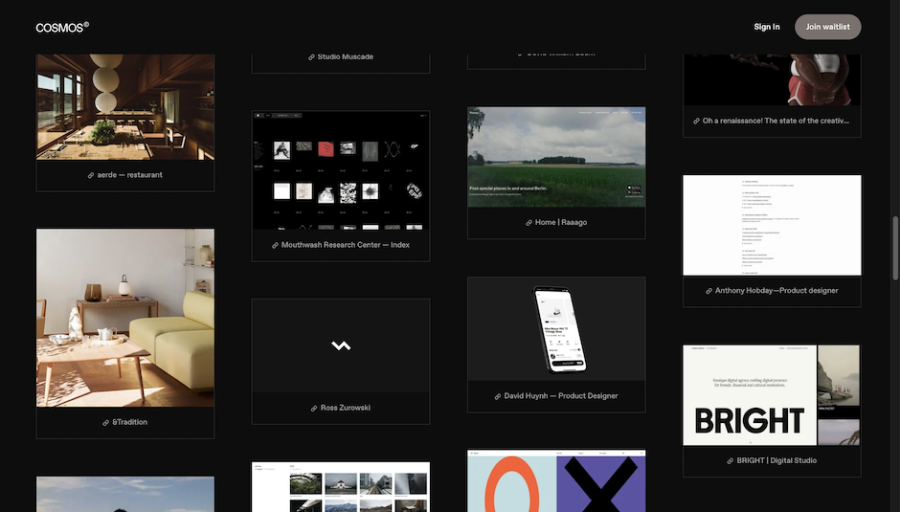Click the Home | Raaago link label
Screen dimensions: 900x512
point(561,223)
